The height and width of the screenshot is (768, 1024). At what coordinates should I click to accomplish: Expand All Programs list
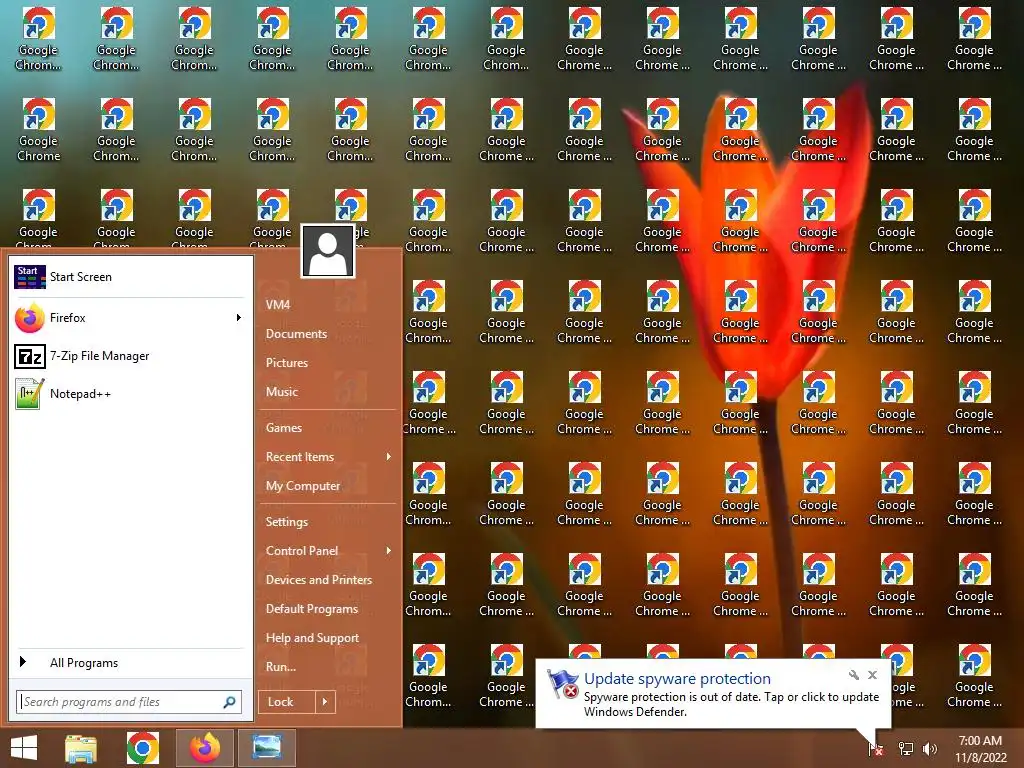click(x=130, y=663)
